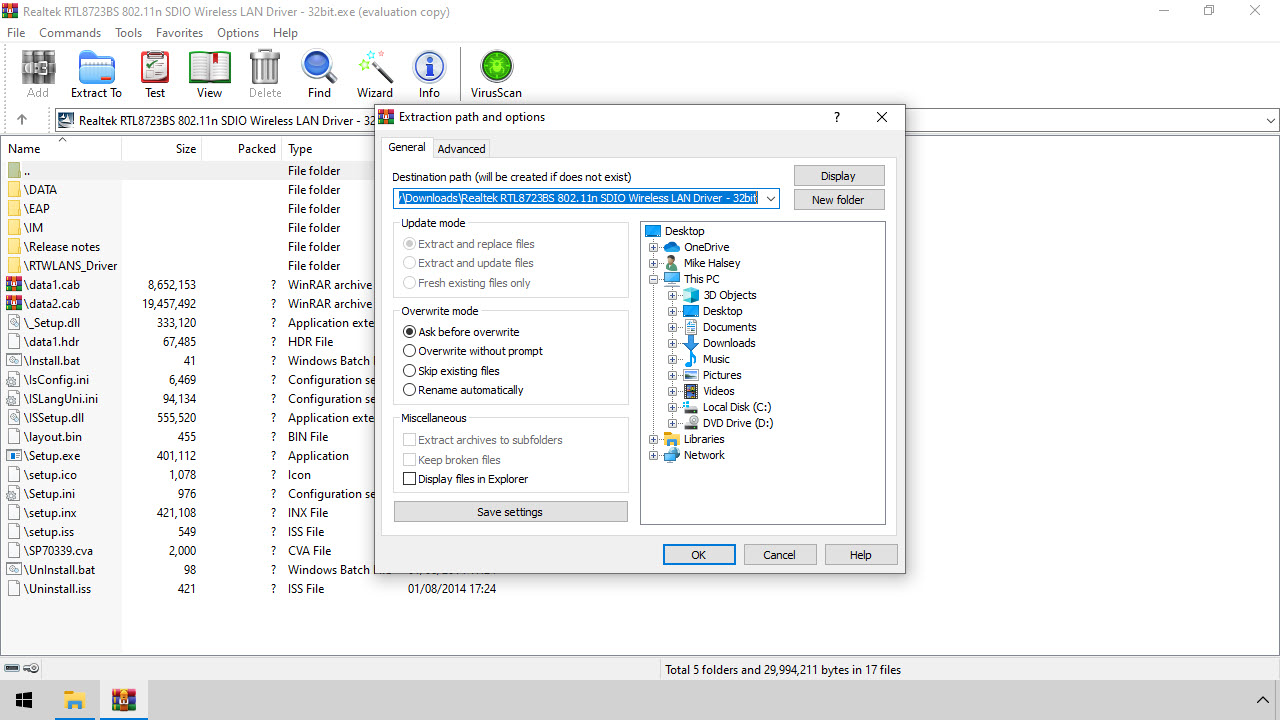Select the \Setup.exe application icon

click(x=14, y=455)
